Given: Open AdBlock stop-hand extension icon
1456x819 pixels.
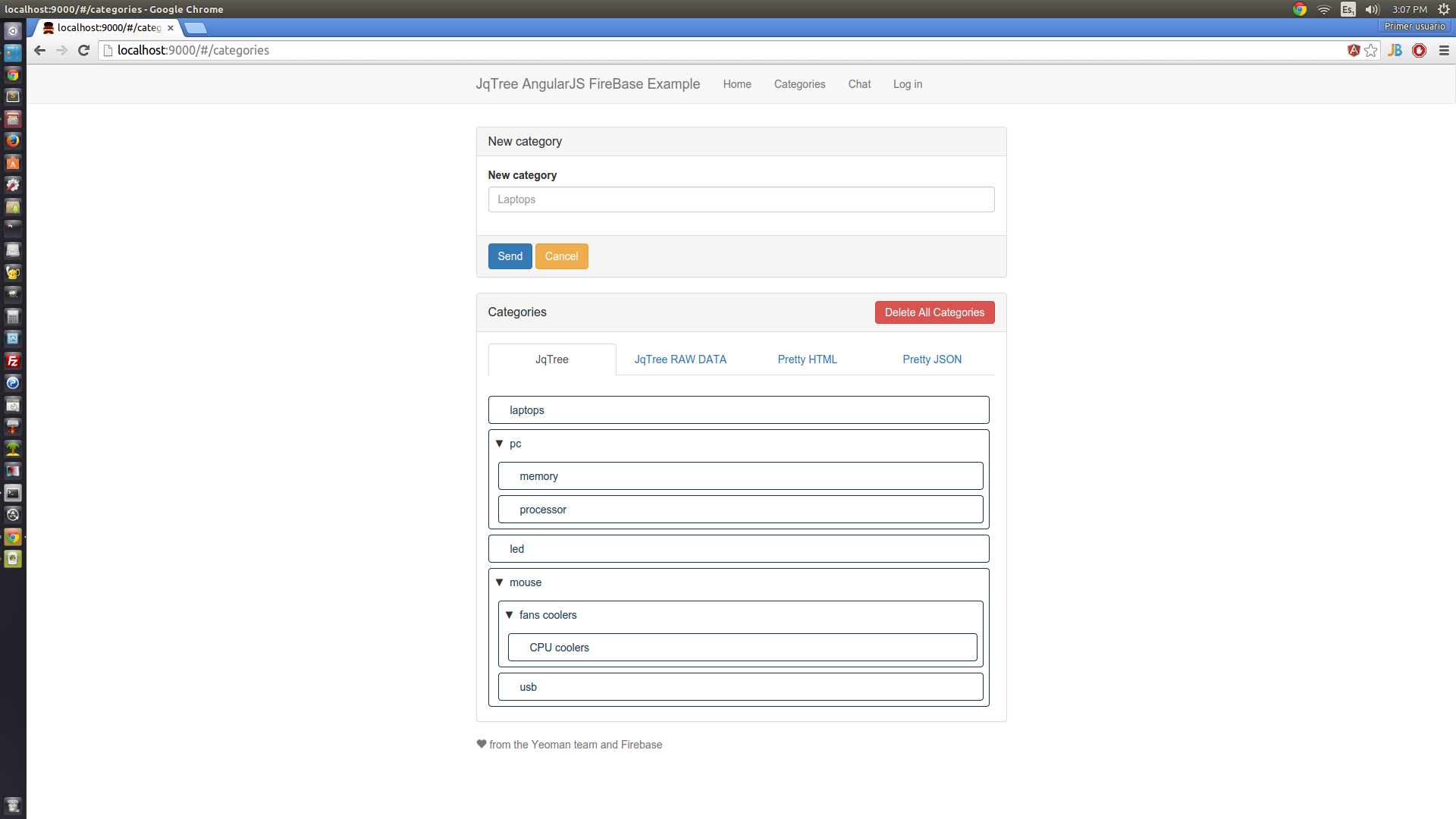Looking at the screenshot, I should 1420,50.
